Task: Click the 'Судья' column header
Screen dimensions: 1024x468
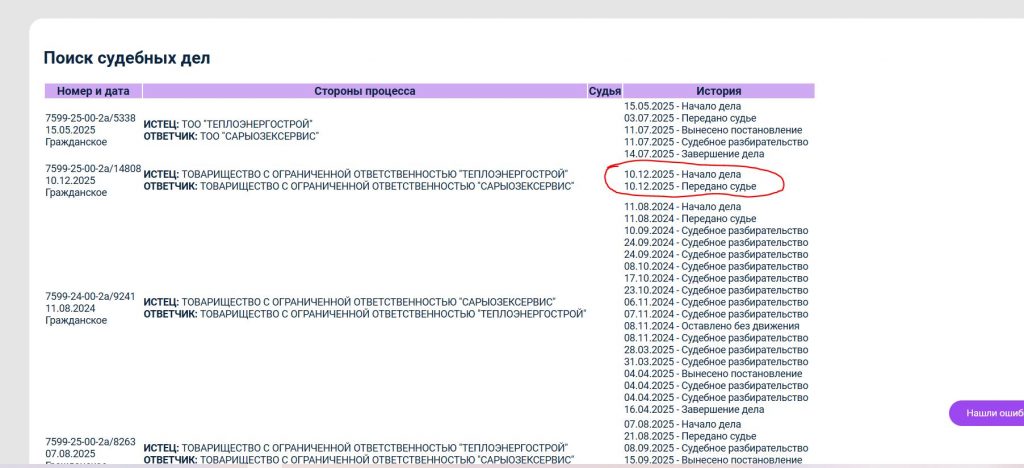Action: pyautogui.click(x=604, y=91)
